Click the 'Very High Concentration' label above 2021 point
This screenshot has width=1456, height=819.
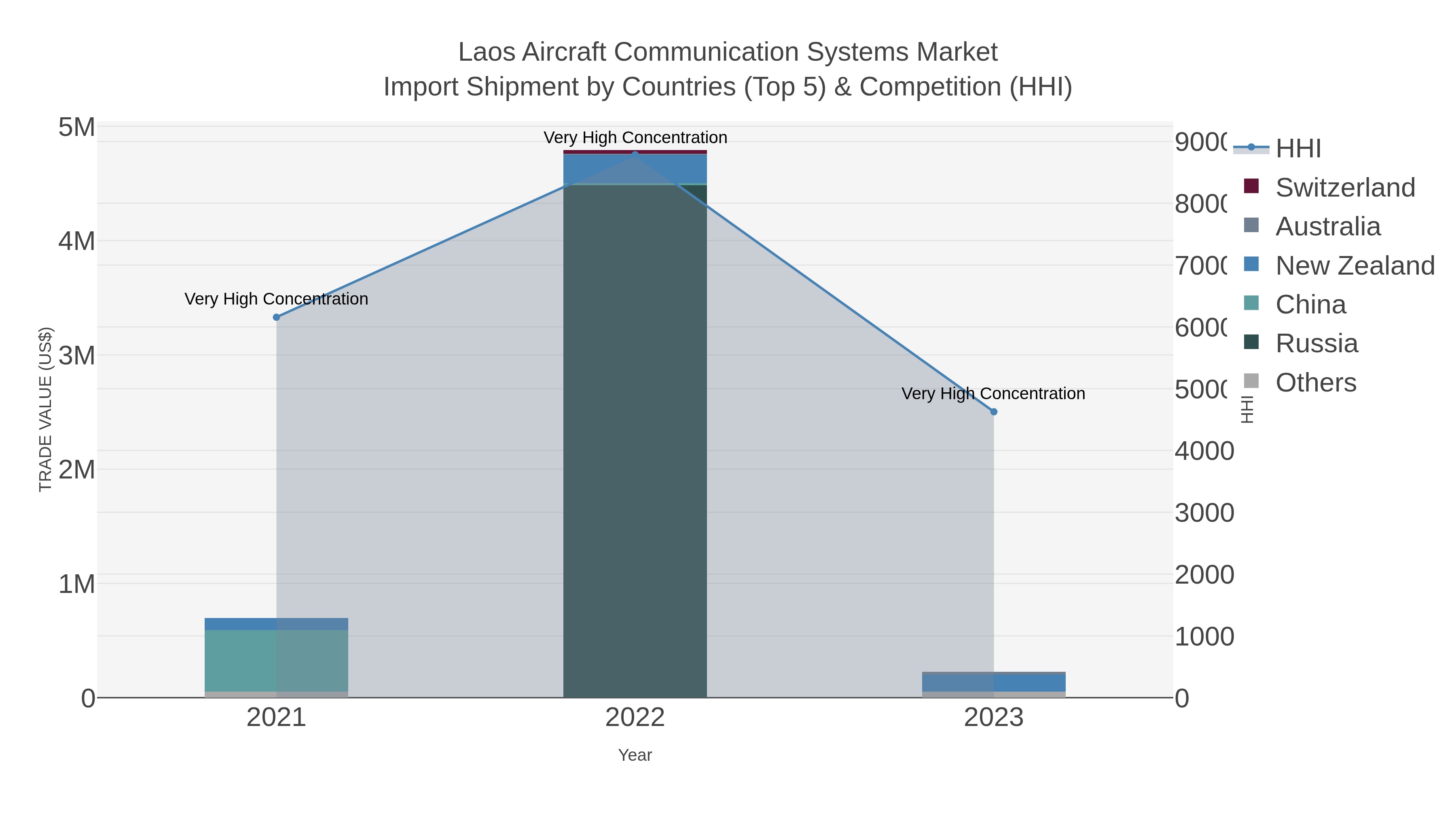coord(276,298)
